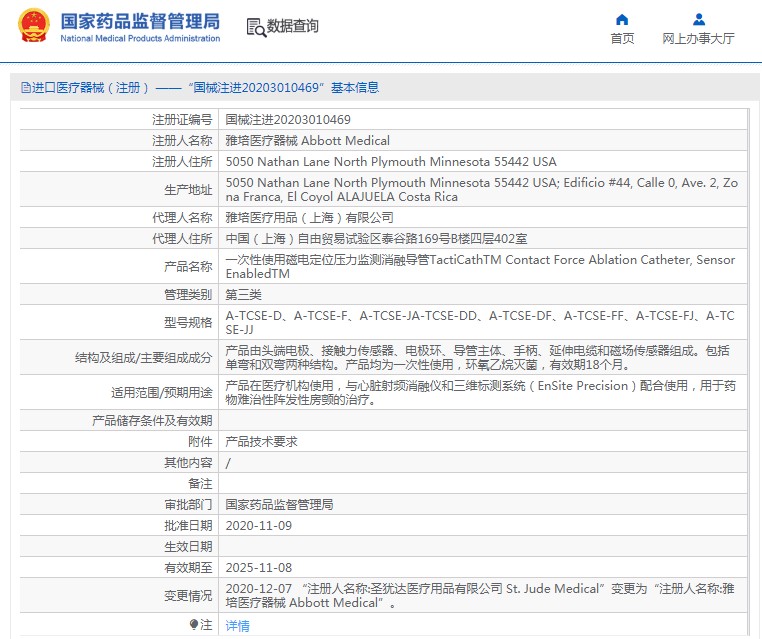Click the 第三类 management category cell

click(483, 294)
